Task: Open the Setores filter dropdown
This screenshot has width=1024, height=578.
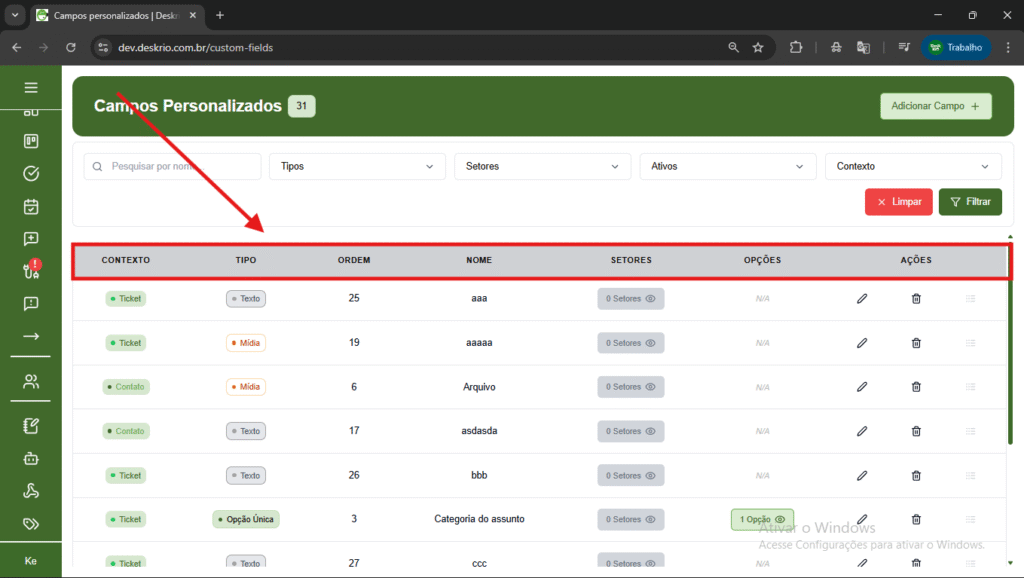Action: [542, 166]
